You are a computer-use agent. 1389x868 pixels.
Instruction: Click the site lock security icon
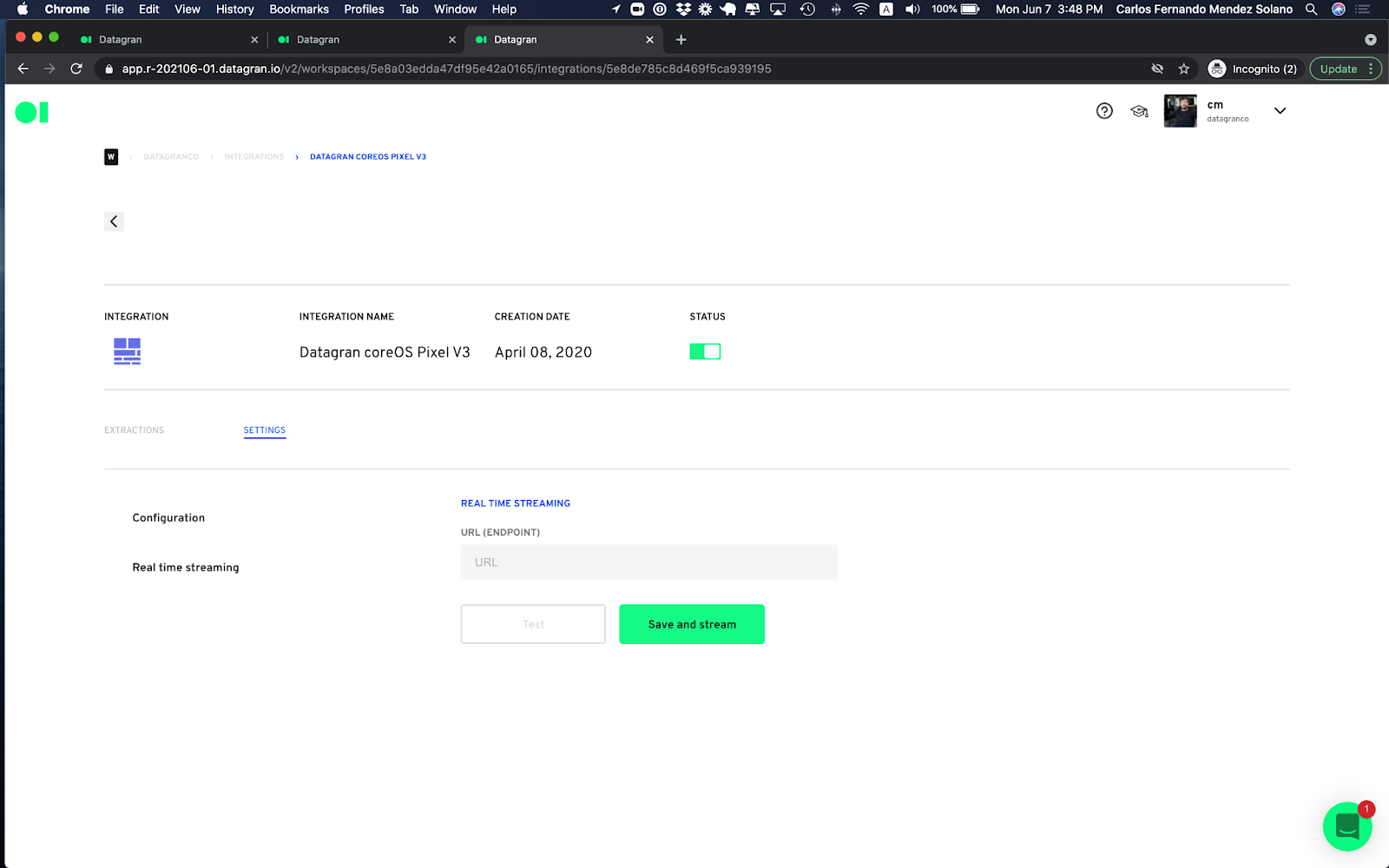109,69
